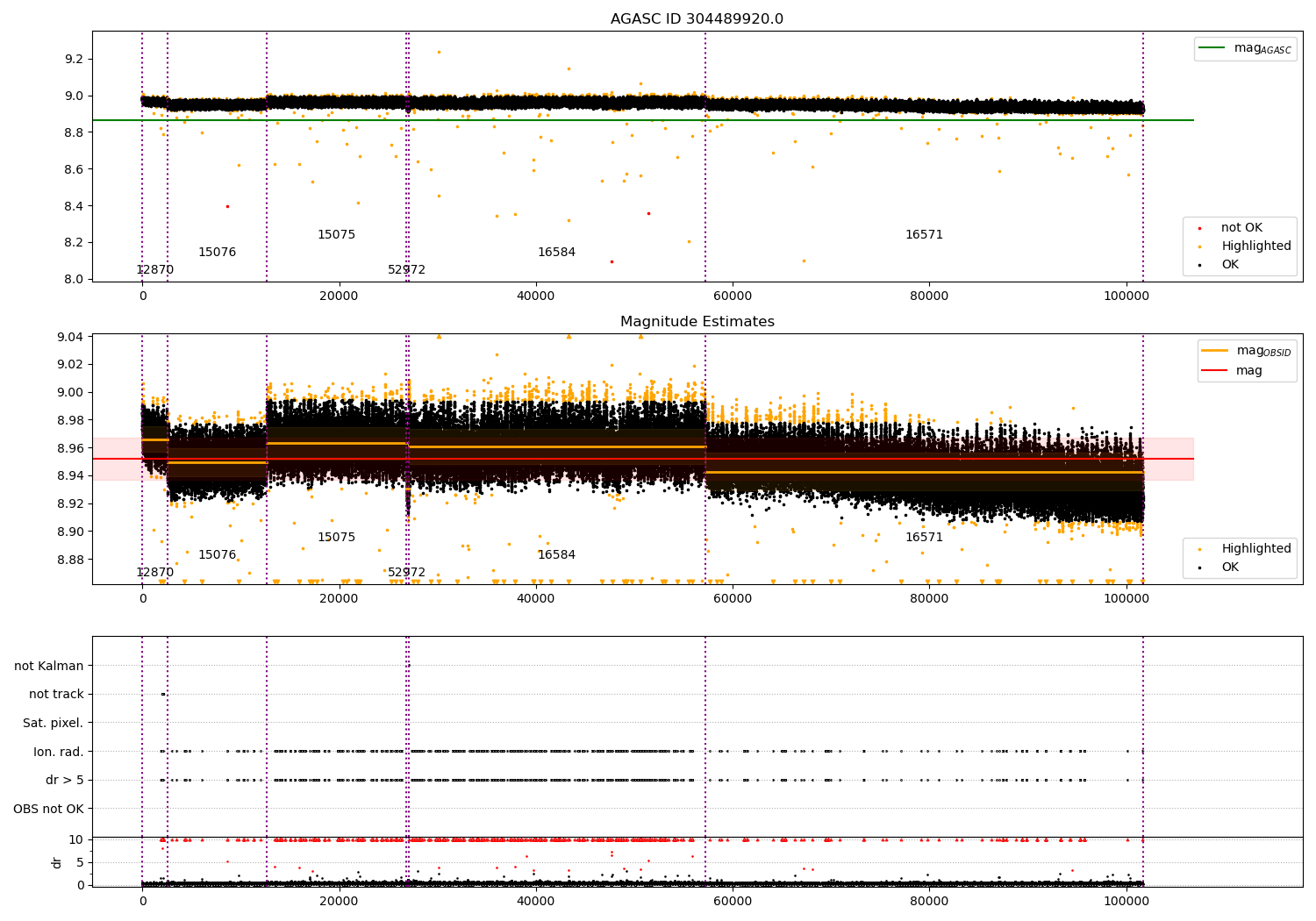Click OBSID label 12870 in top plot
The height and width of the screenshot is (921, 1316).
pyautogui.click(x=155, y=270)
